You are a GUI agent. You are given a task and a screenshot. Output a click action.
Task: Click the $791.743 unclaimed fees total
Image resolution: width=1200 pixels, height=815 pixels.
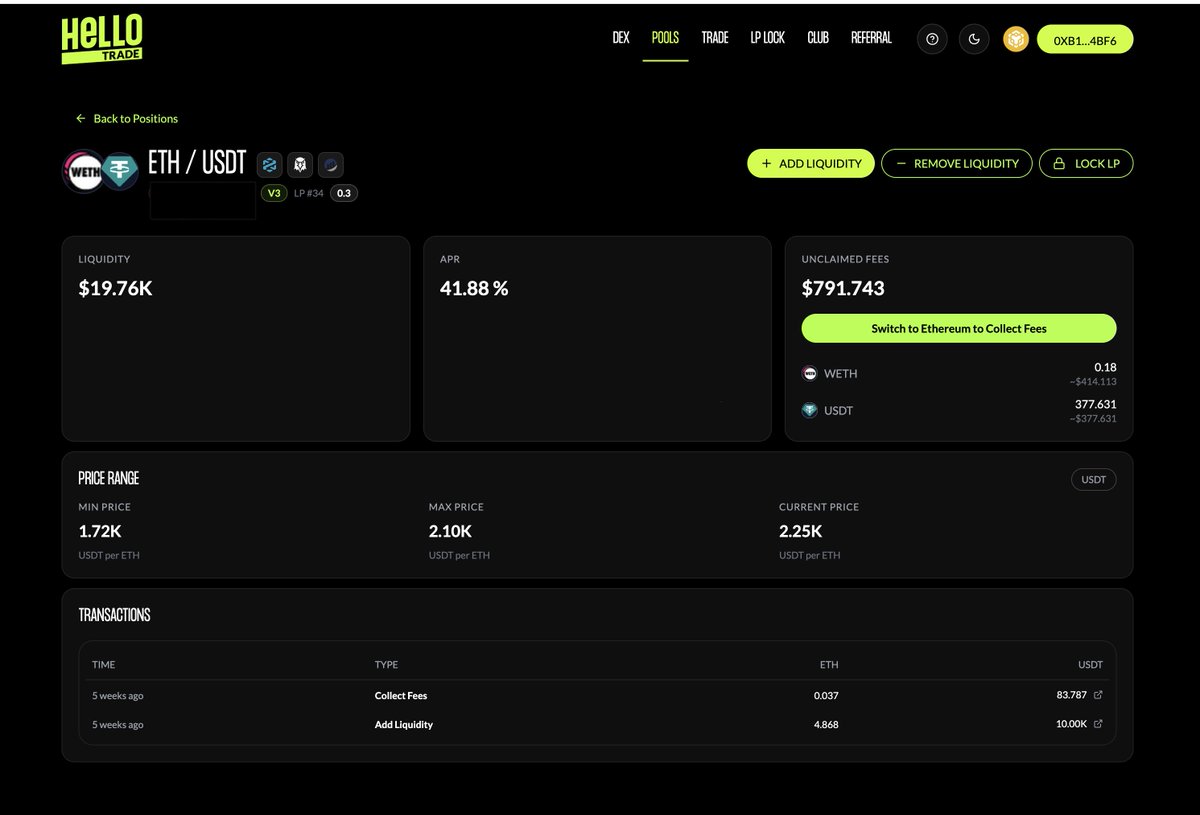[x=843, y=289]
